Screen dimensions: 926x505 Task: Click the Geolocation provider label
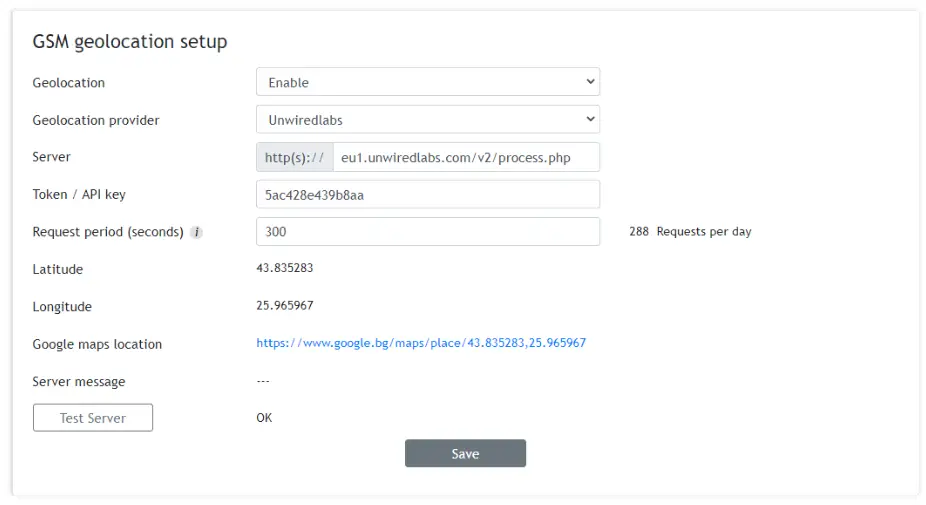coord(96,120)
